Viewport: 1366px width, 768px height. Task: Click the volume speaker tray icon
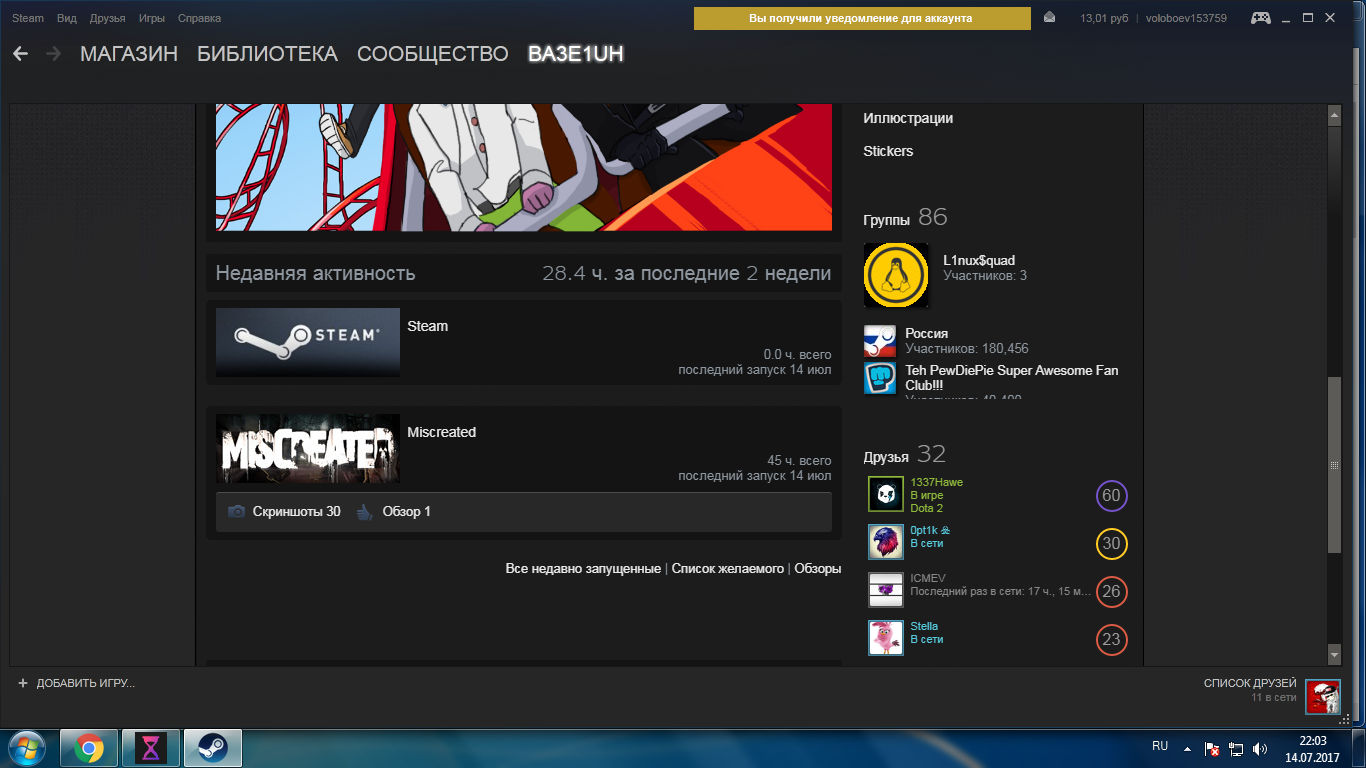[x=1259, y=748]
